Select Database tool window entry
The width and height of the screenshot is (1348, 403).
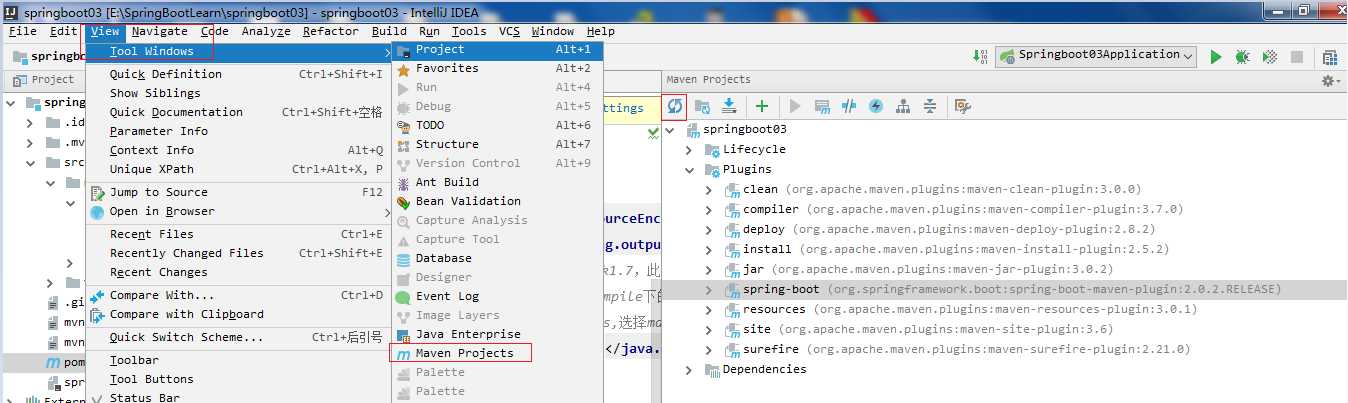[497, 258]
